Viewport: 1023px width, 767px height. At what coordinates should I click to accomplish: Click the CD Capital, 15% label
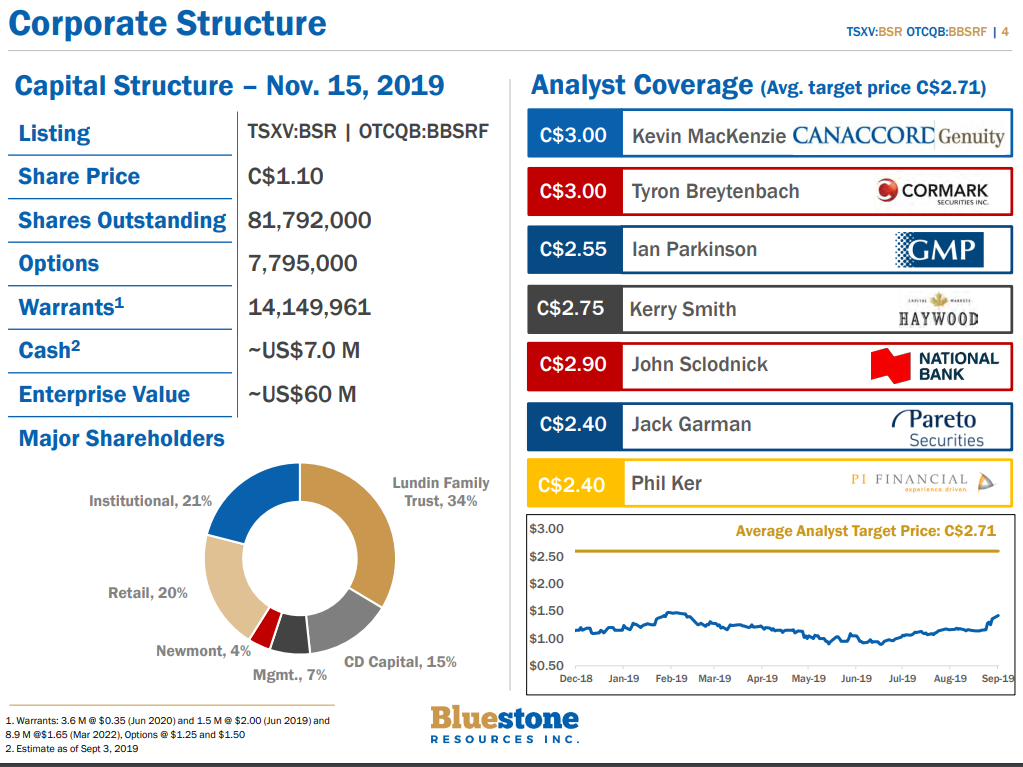(x=400, y=662)
